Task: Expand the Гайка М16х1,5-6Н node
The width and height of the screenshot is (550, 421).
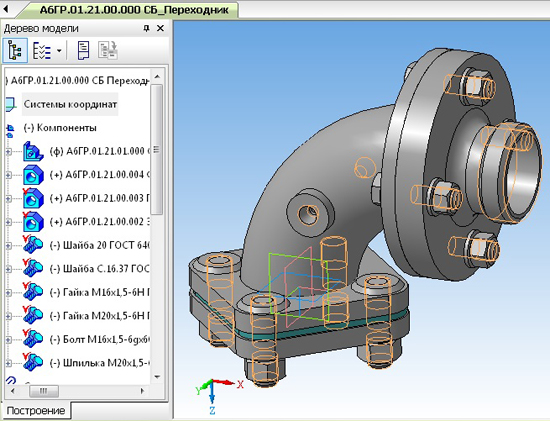Action: tap(8, 293)
